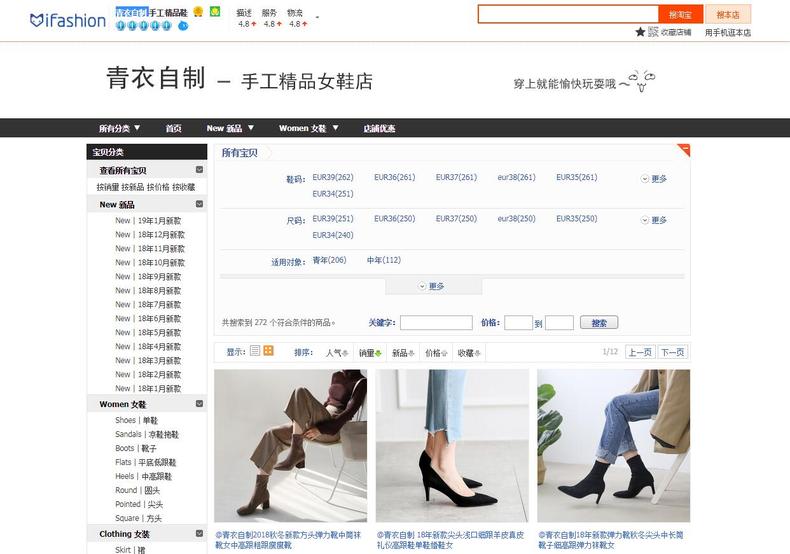Sort products by 人气
This screenshot has height=554, width=790.
336,353
